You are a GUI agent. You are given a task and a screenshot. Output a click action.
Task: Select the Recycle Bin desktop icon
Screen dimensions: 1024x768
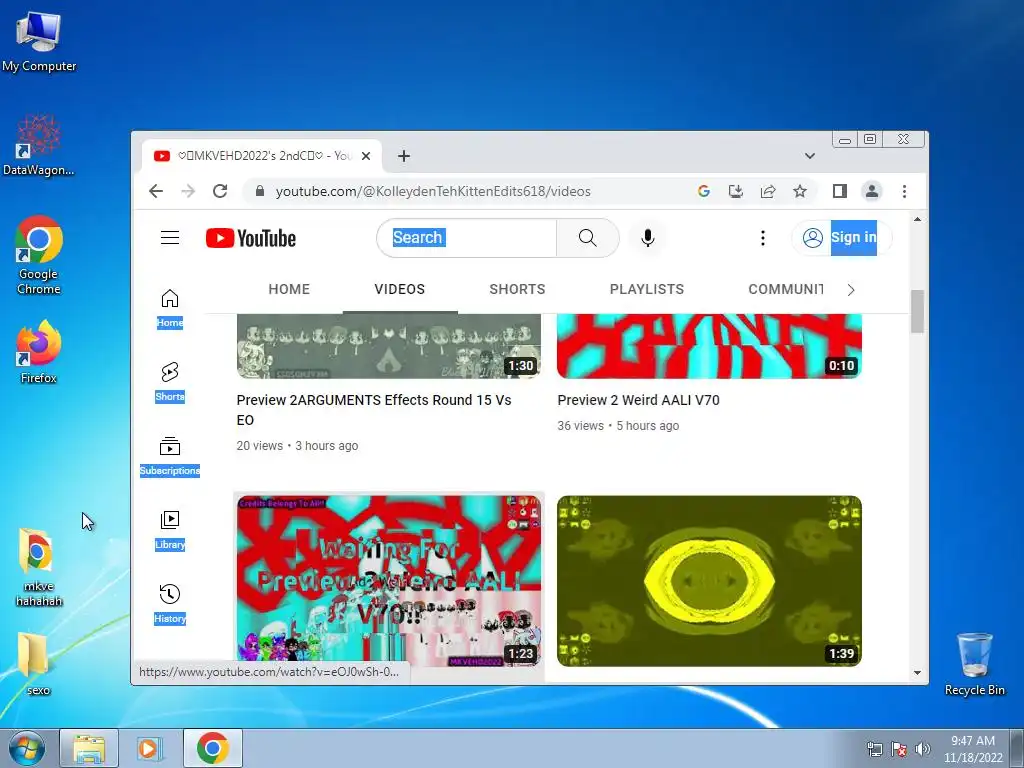[974, 664]
